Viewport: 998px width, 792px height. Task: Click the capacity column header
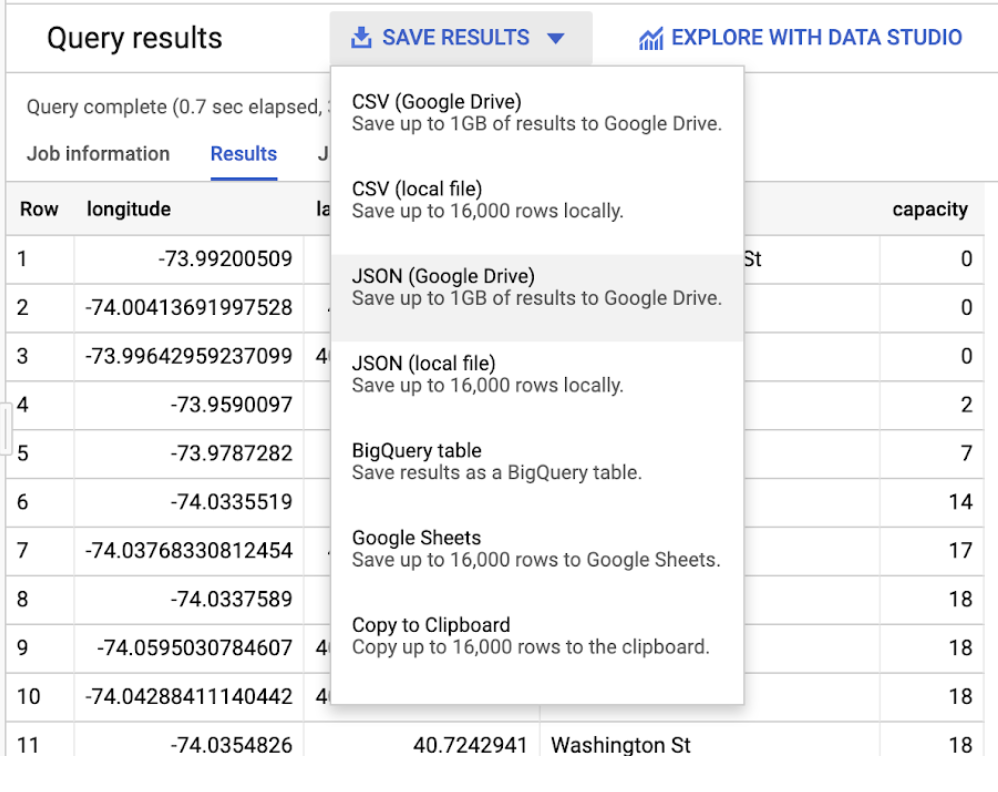pos(931,209)
